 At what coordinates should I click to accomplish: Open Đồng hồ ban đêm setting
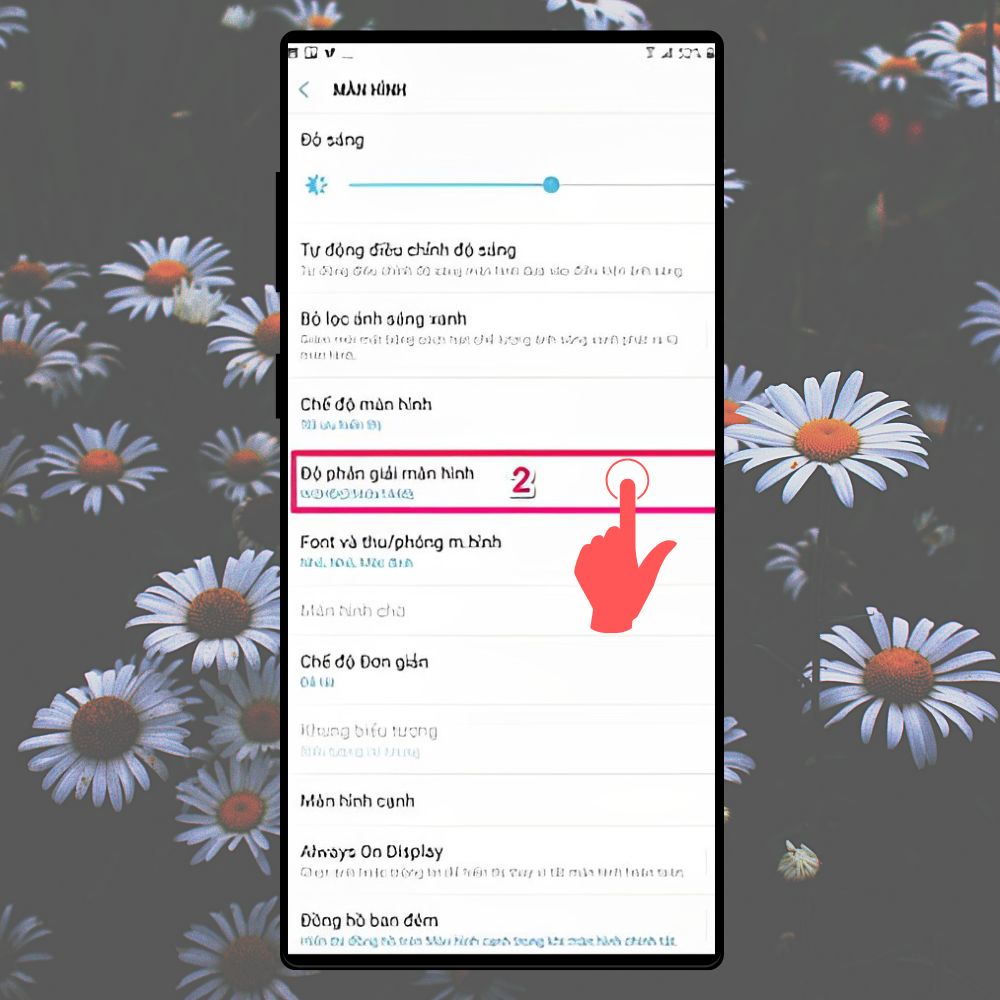(501, 928)
